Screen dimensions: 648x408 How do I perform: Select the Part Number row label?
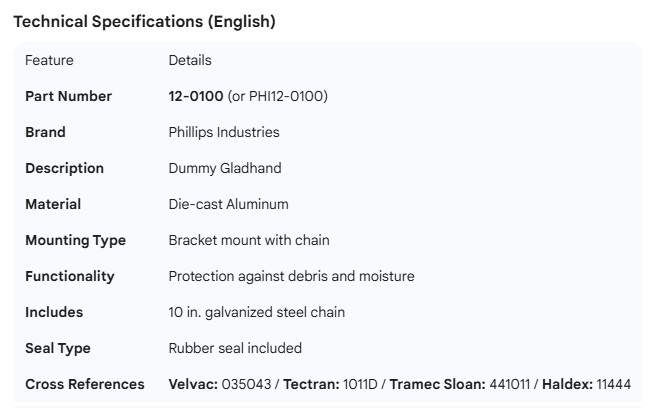[68, 96]
